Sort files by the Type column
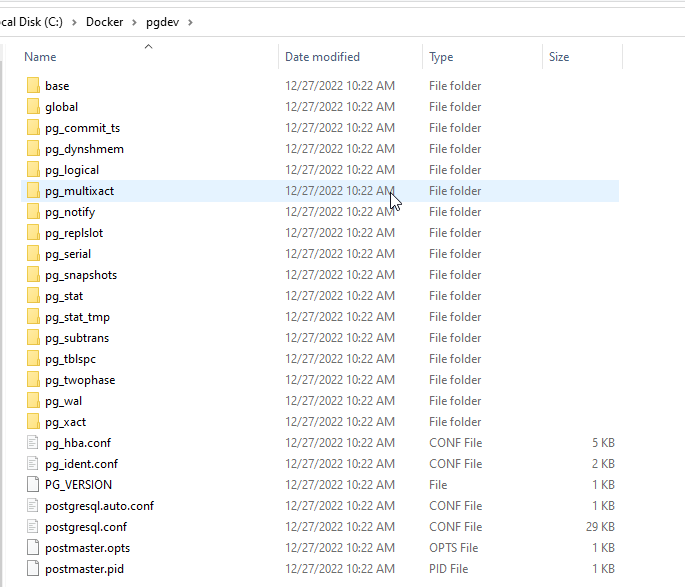 [x=441, y=57]
